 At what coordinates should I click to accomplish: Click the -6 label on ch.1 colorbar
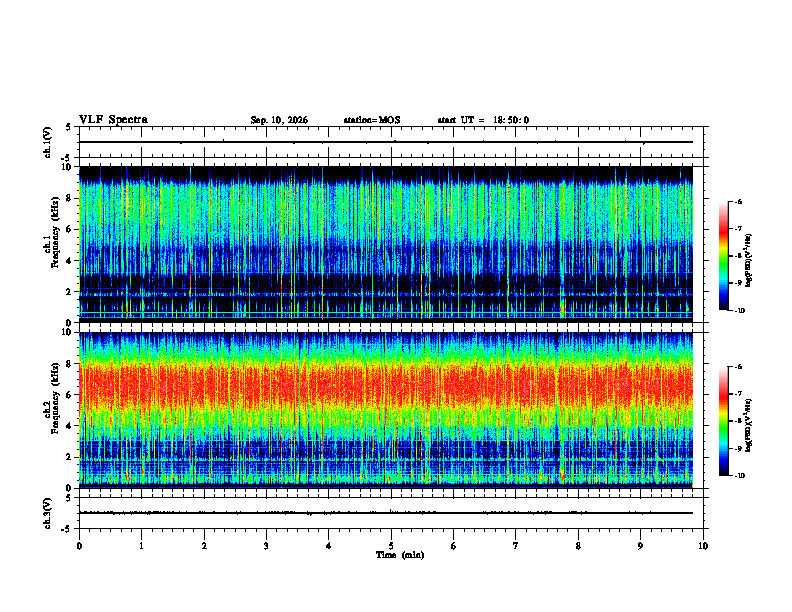pyautogui.click(x=737, y=201)
